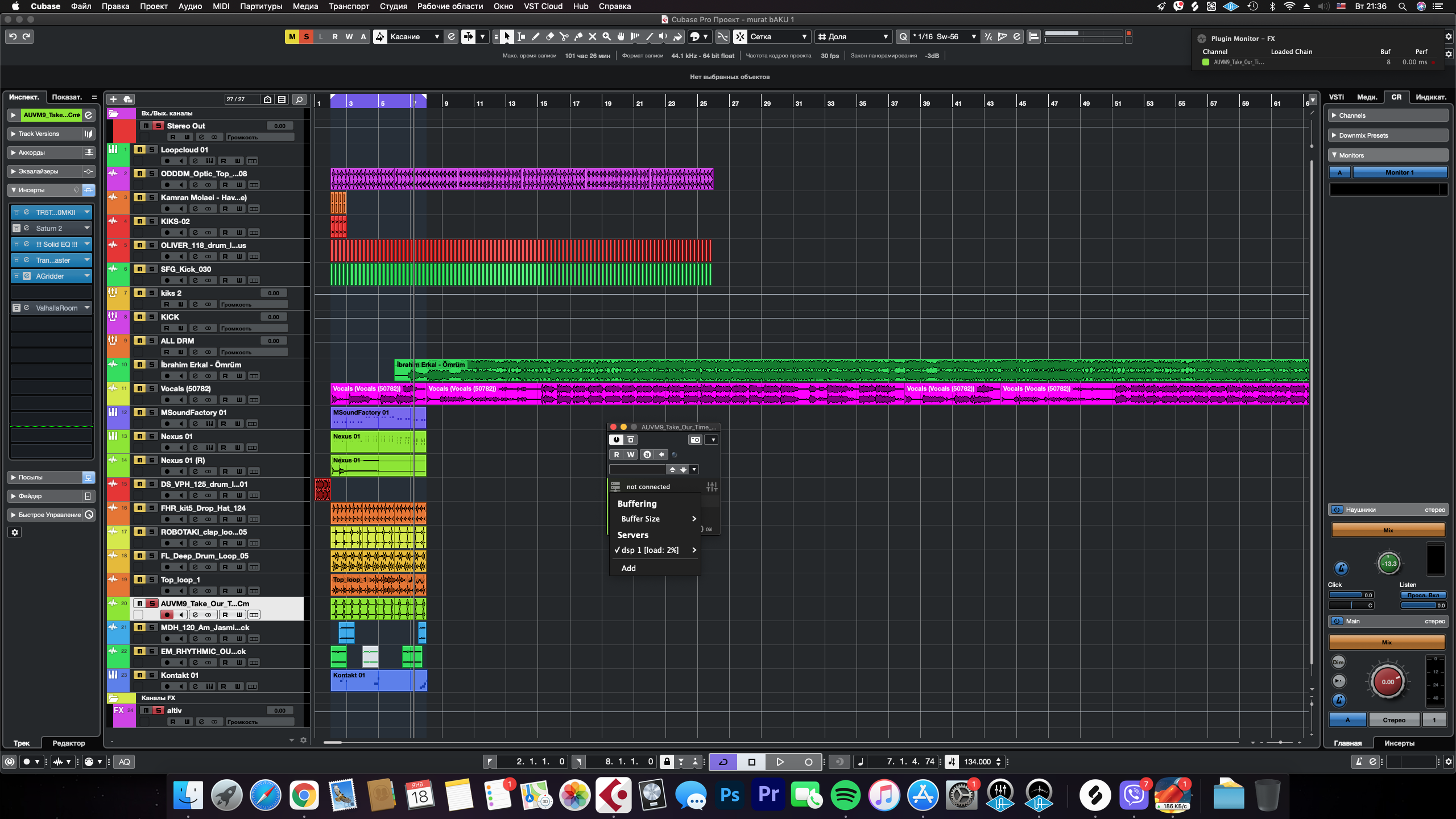
Task: Open Spotify from the Dock
Action: (845, 795)
